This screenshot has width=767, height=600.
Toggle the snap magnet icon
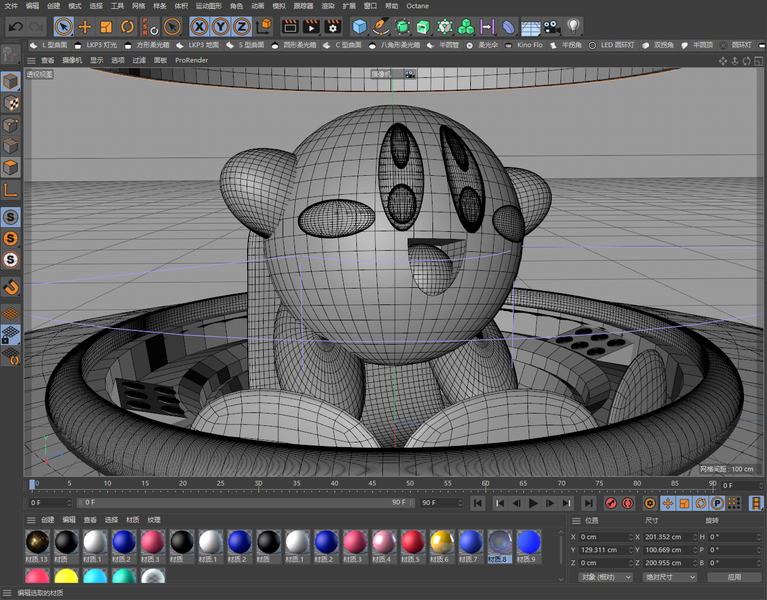click(x=10, y=287)
